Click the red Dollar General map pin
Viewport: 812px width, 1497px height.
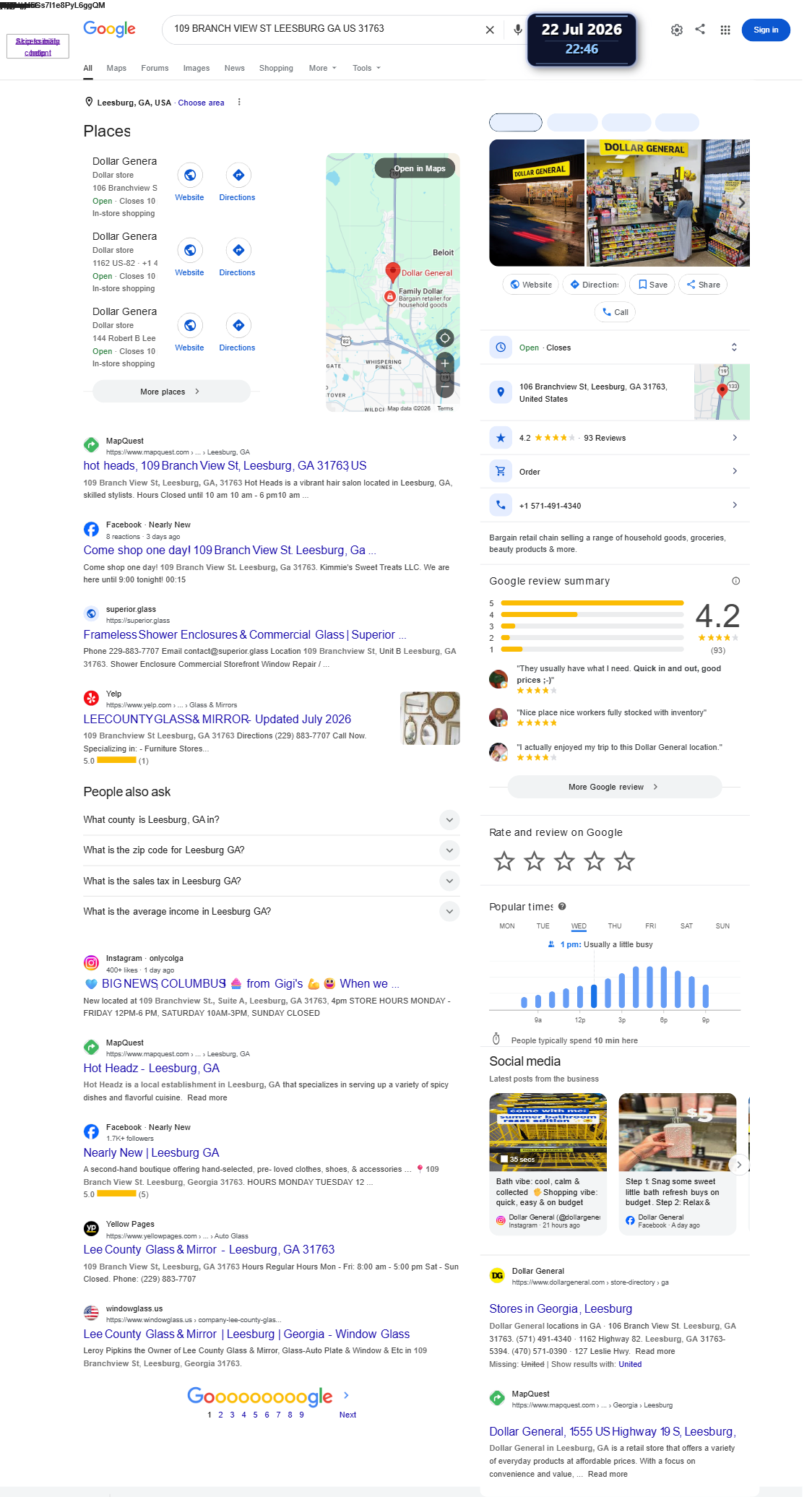pos(392,272)
